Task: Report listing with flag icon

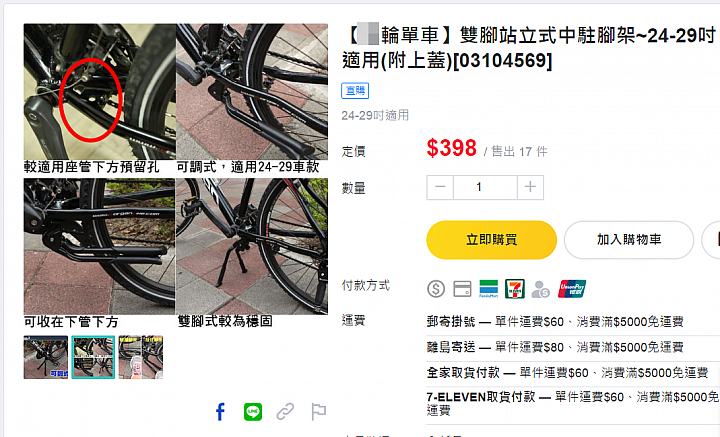Action: [x=318, y=412]
